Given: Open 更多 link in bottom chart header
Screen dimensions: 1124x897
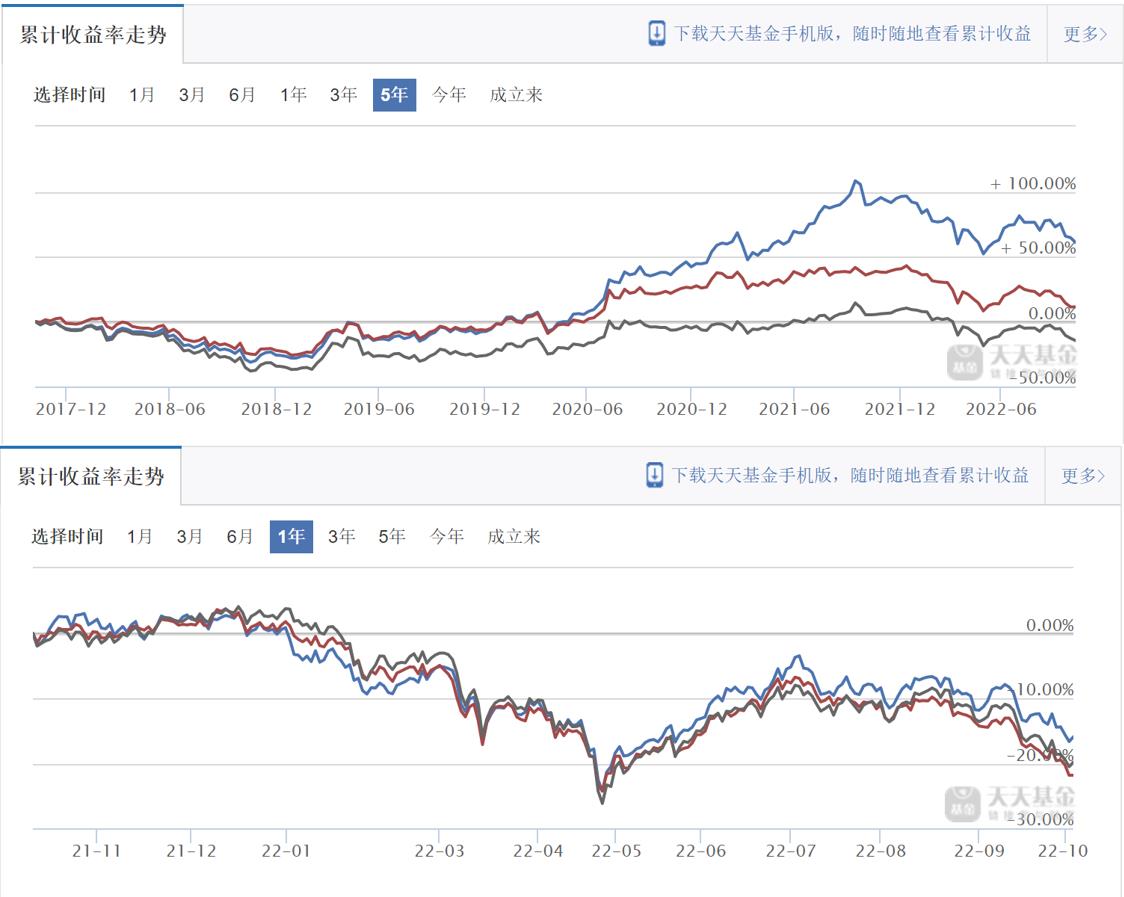Looking at the screenshot, I should click(x=1083, y=476).
